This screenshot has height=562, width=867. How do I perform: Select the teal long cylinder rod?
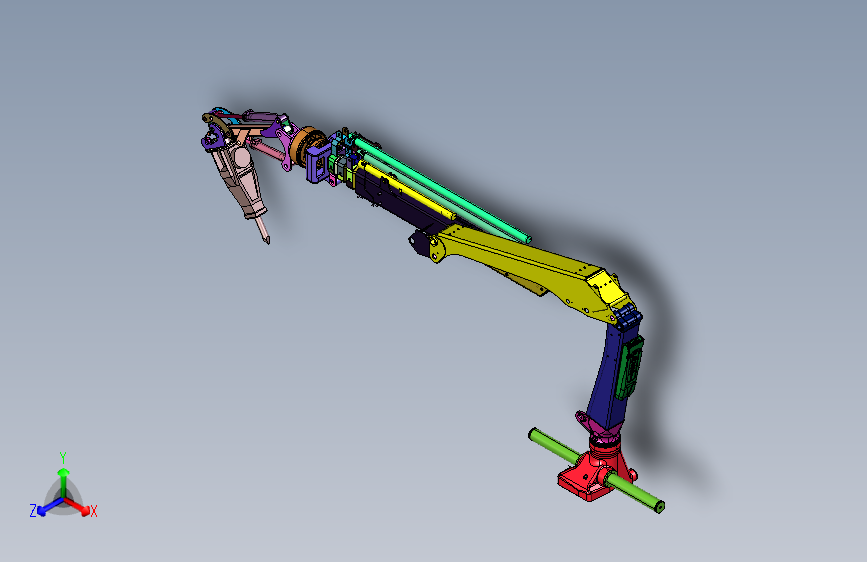coord(442,191)
